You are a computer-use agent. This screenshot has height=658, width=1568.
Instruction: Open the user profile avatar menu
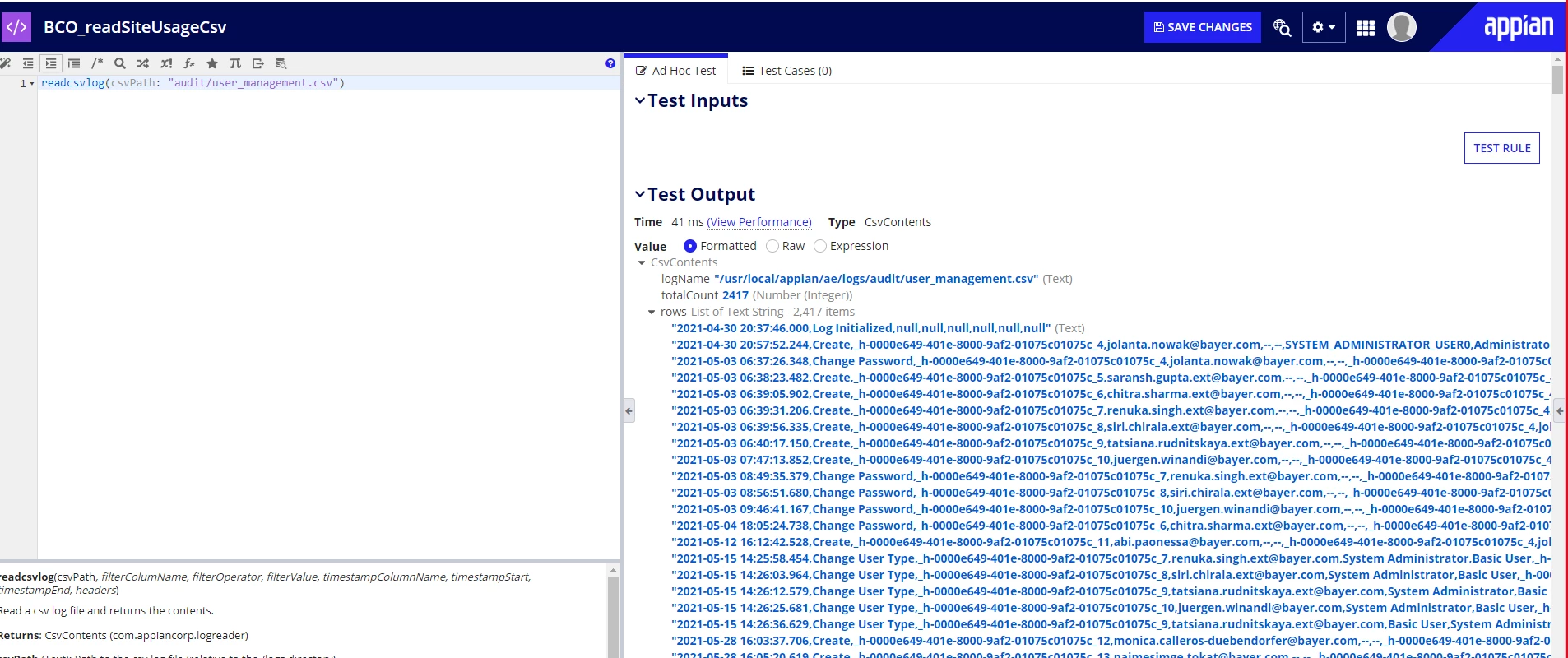[1402, 27]
